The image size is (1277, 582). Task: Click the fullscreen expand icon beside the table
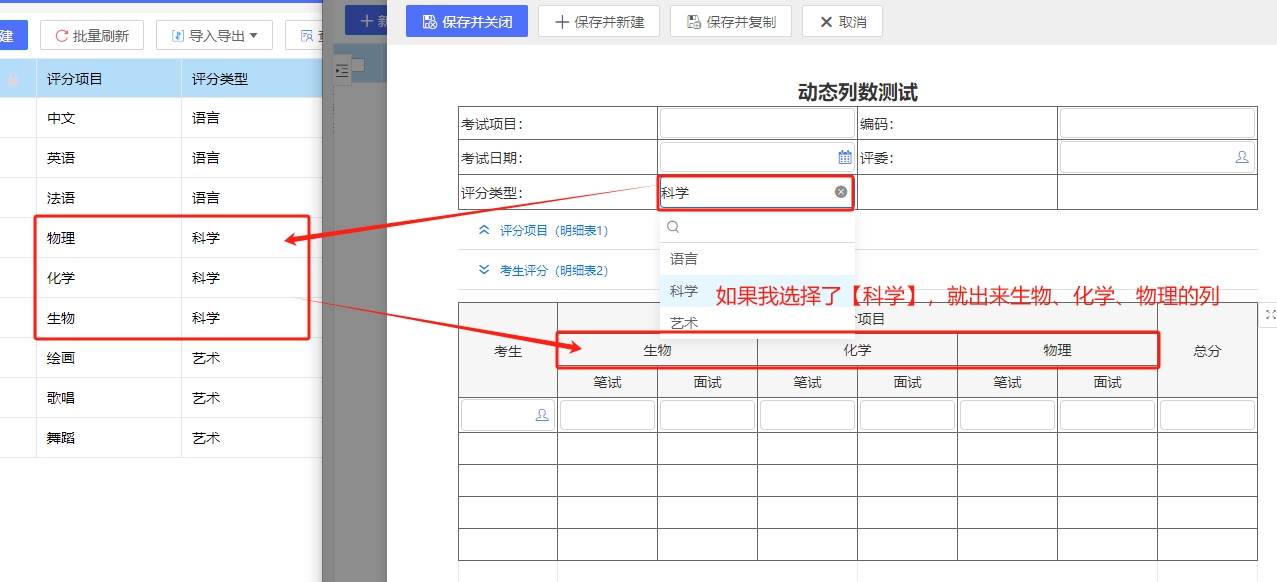[1270, 314]
